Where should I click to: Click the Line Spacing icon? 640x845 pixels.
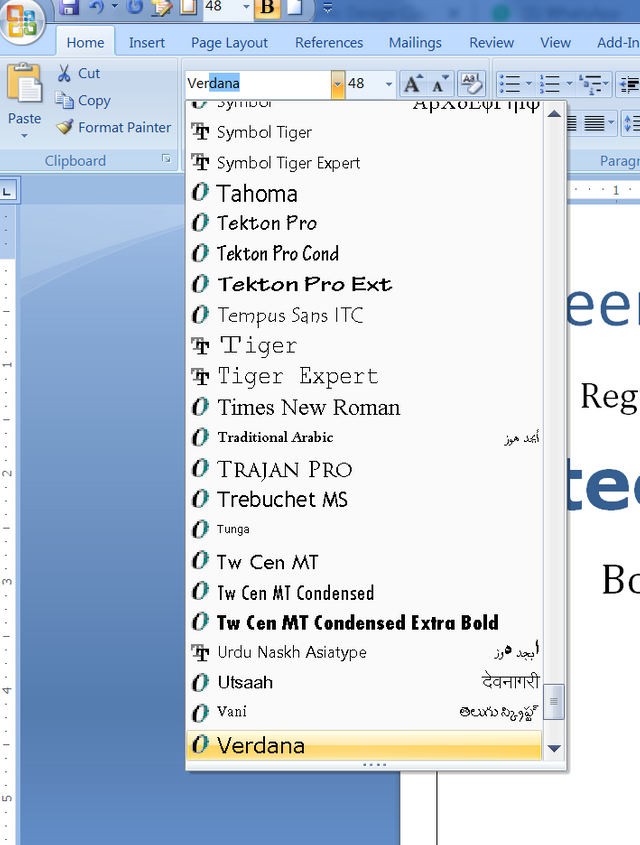coord(630,124)
